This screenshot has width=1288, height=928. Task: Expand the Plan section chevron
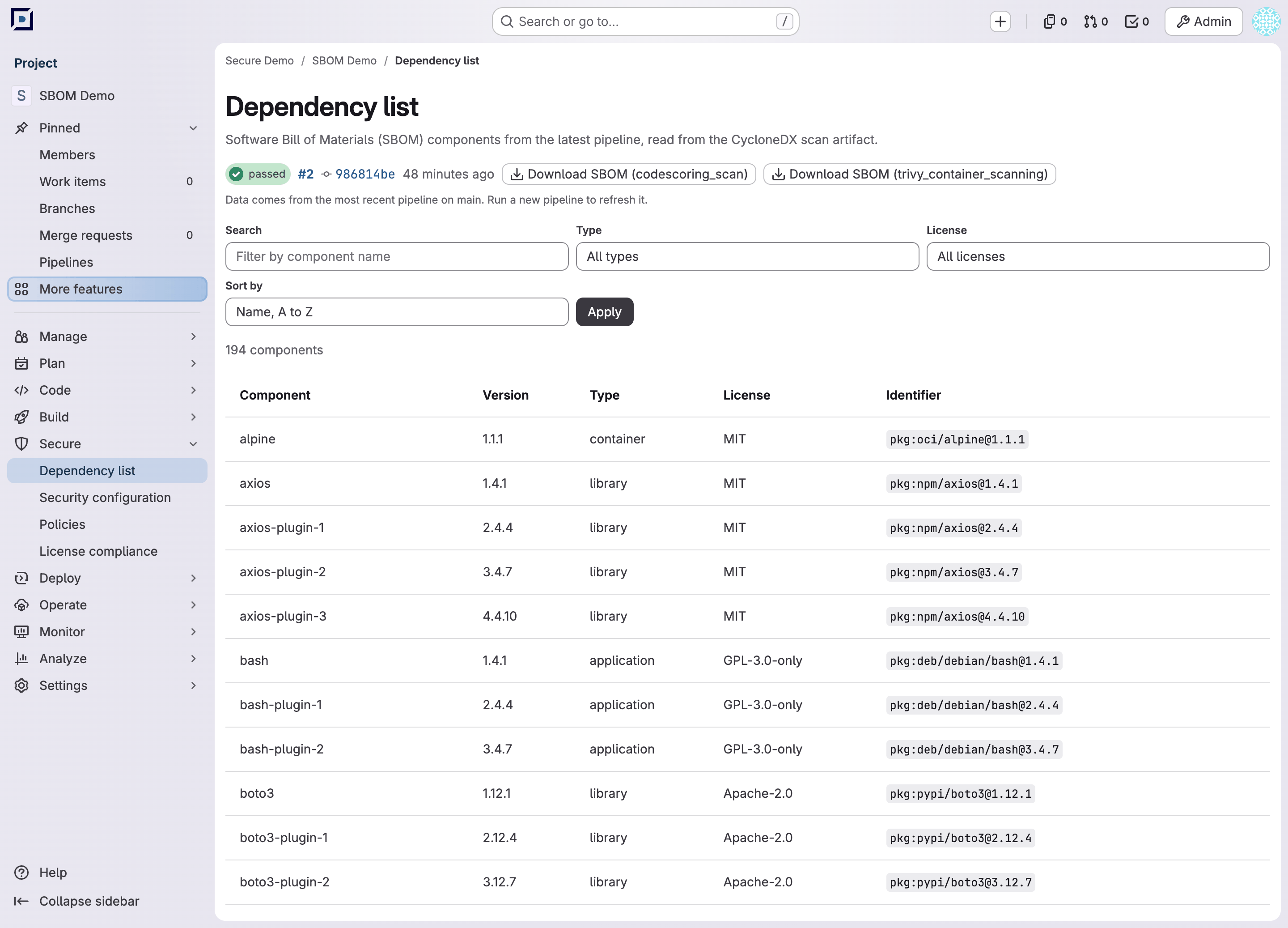[193, 363]
